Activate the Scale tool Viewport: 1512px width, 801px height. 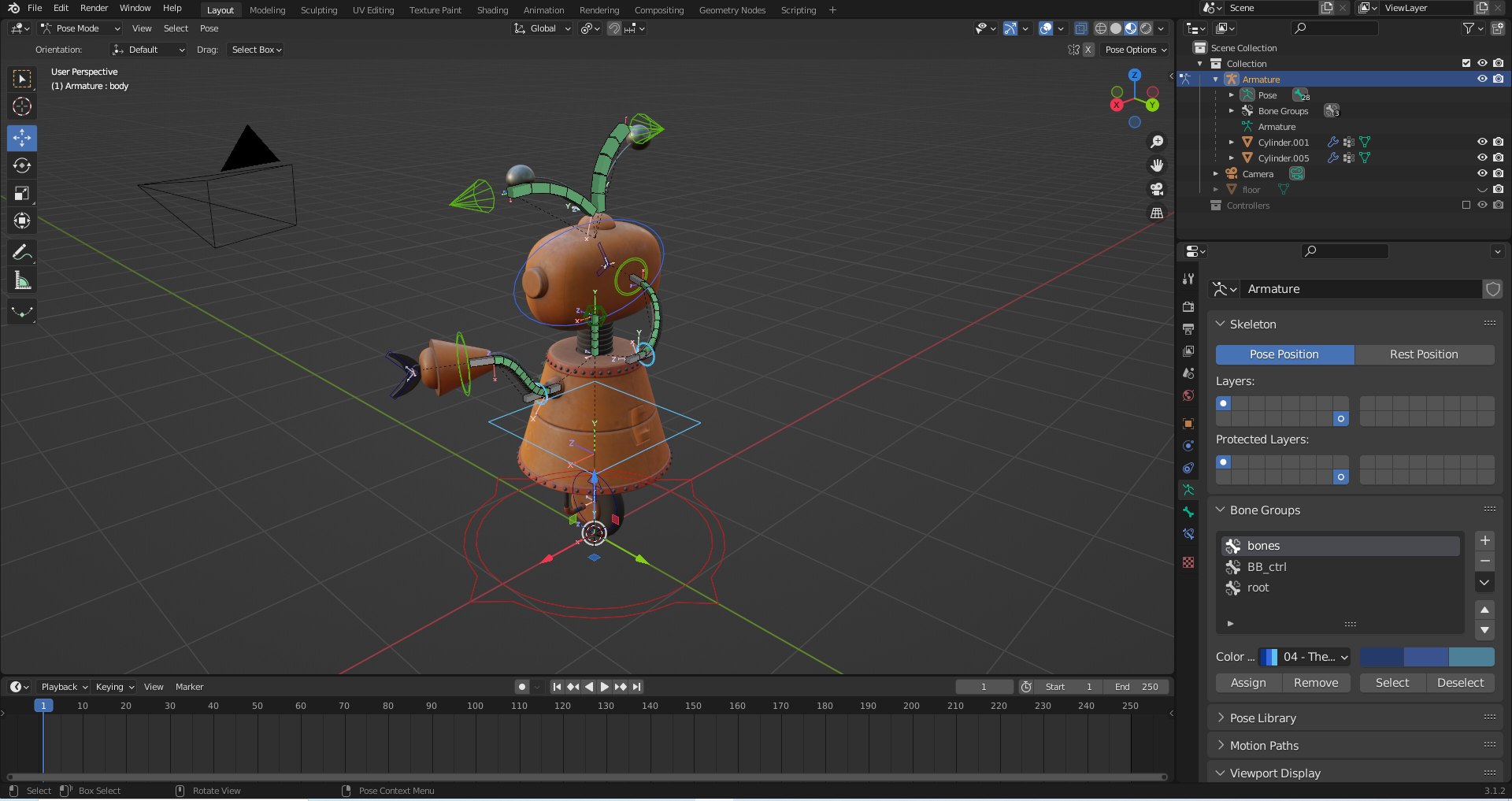click(22, 193)
